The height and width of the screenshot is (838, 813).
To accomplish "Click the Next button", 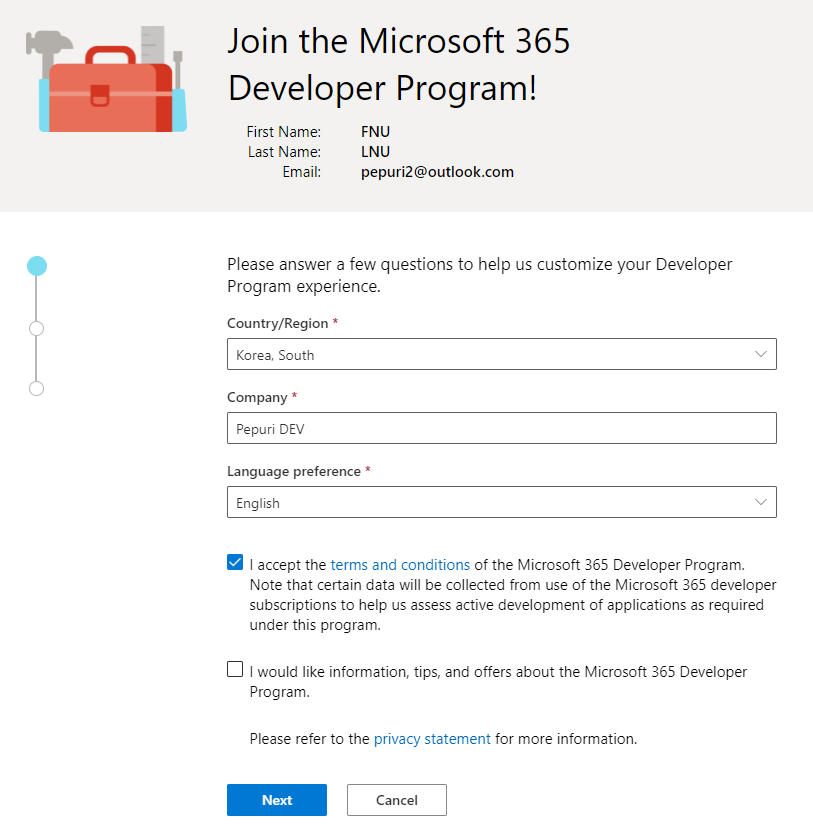I will (277, 800).
